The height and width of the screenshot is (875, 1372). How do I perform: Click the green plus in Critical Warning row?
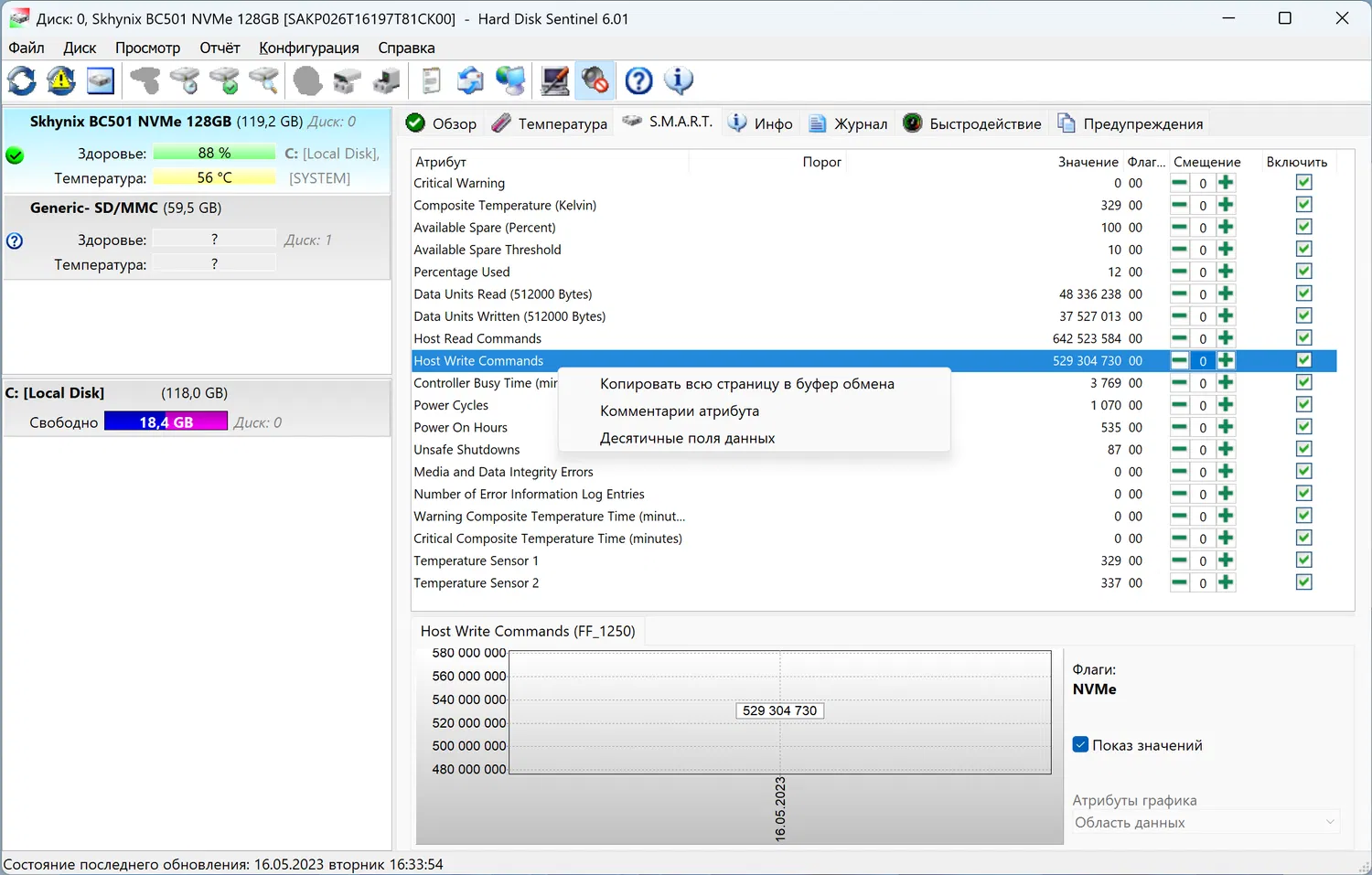[x=1226, y=183]
